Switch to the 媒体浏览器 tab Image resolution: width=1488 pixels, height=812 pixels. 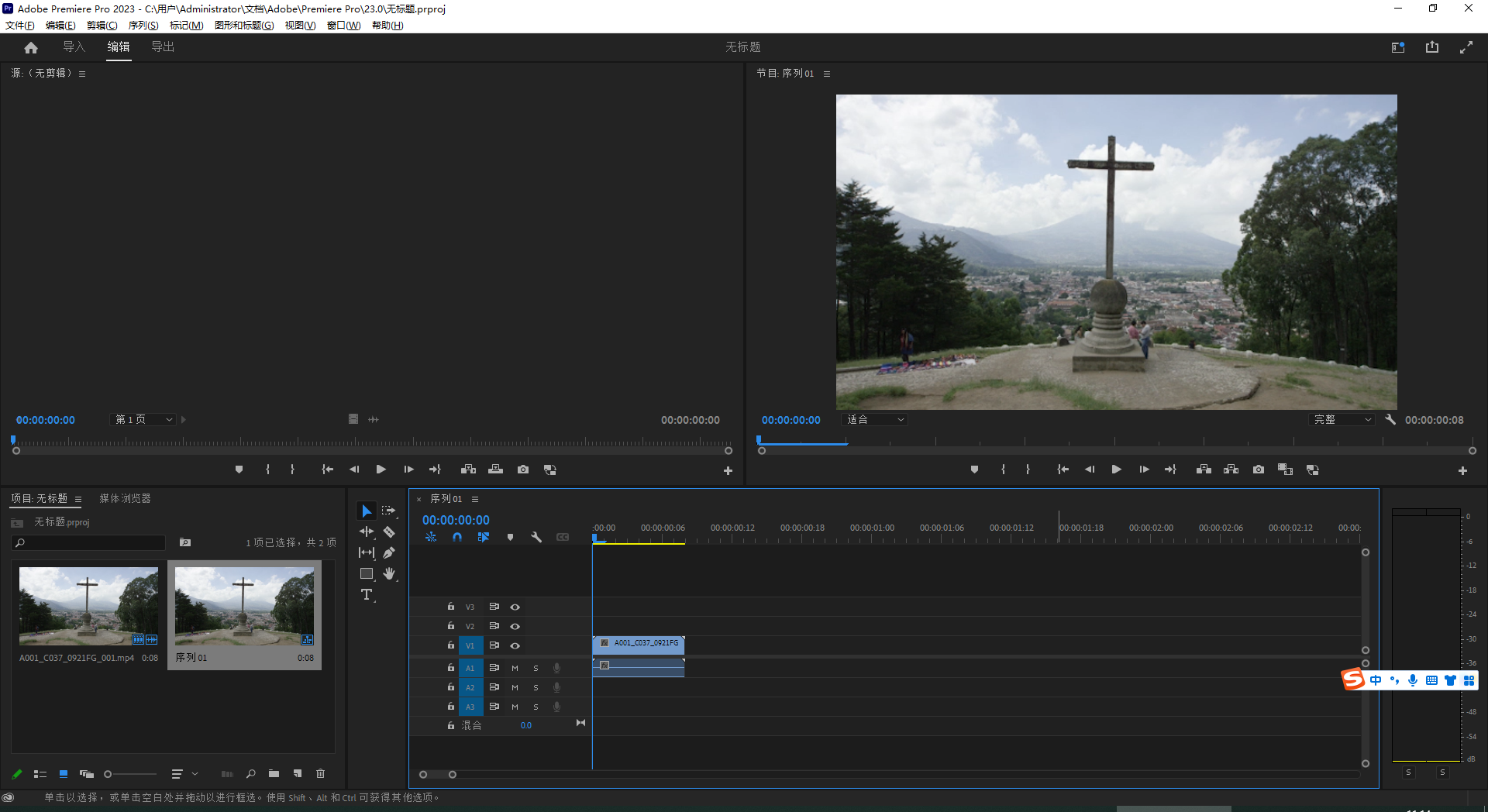point(124,498)
